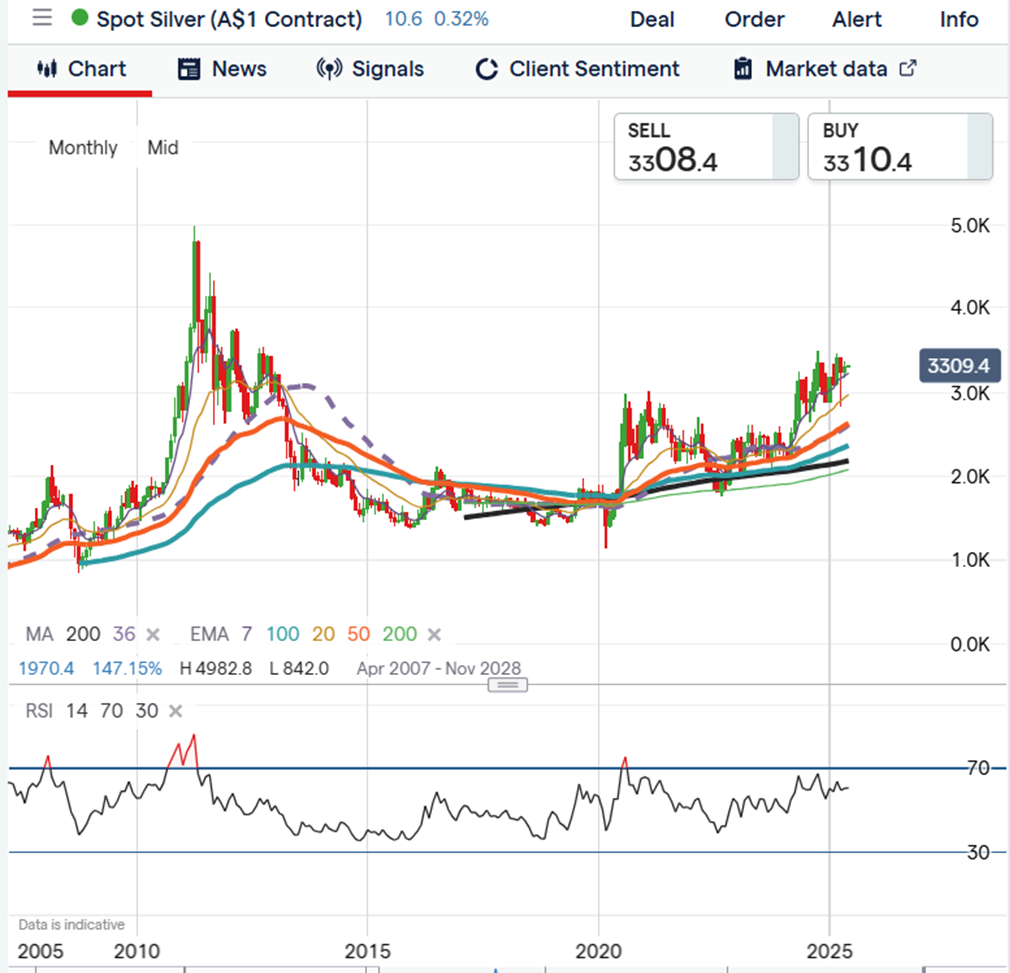Open the hamburger menu icon
Viewport: 1010px width, 973px height.
pos(42,18)
